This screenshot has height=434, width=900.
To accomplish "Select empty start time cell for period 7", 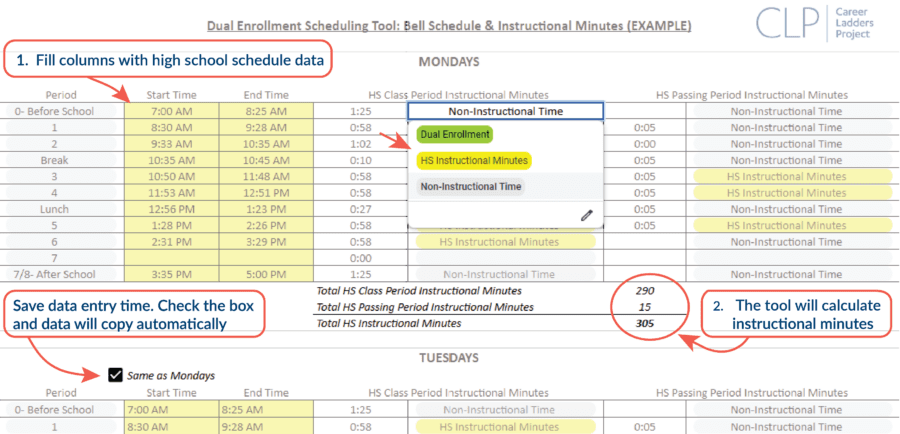I will (x=172, y=258).
